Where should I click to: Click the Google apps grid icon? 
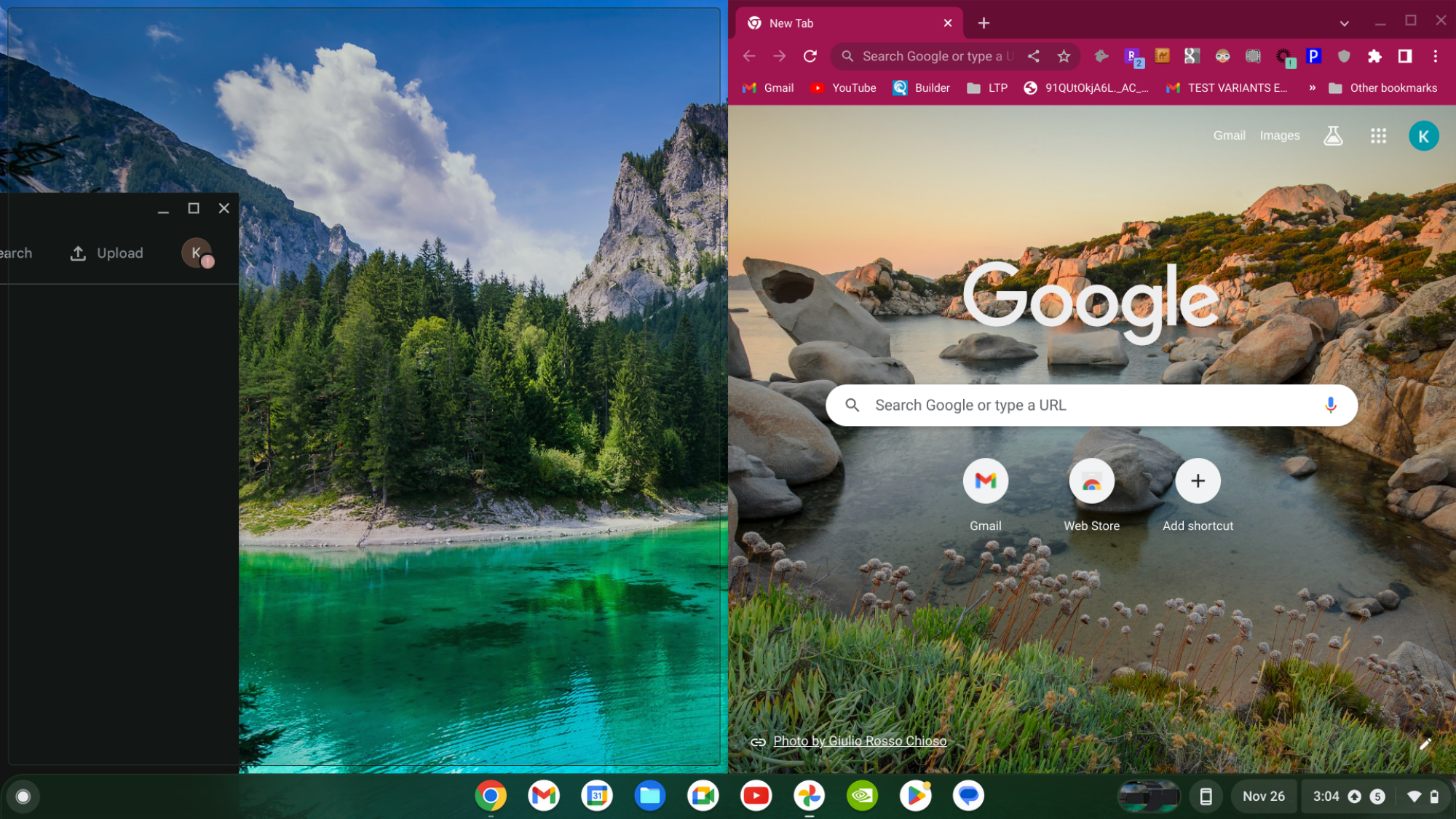click(1377, 135)
